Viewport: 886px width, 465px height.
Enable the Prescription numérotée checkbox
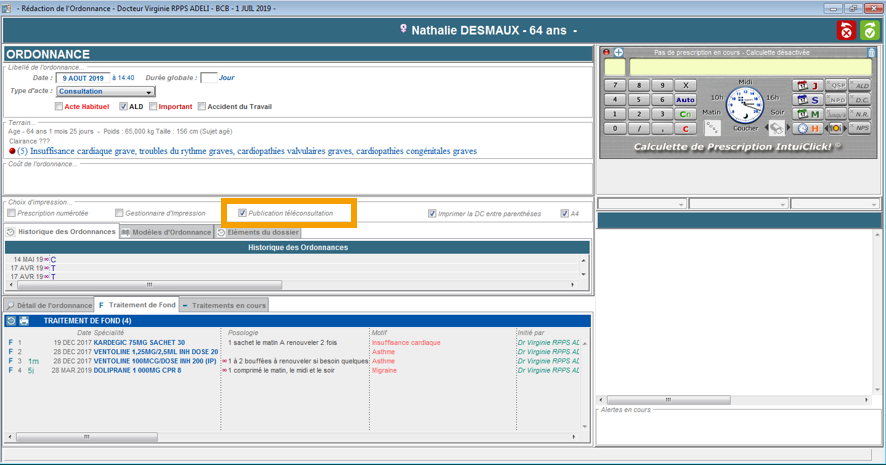tap(11, 213)
